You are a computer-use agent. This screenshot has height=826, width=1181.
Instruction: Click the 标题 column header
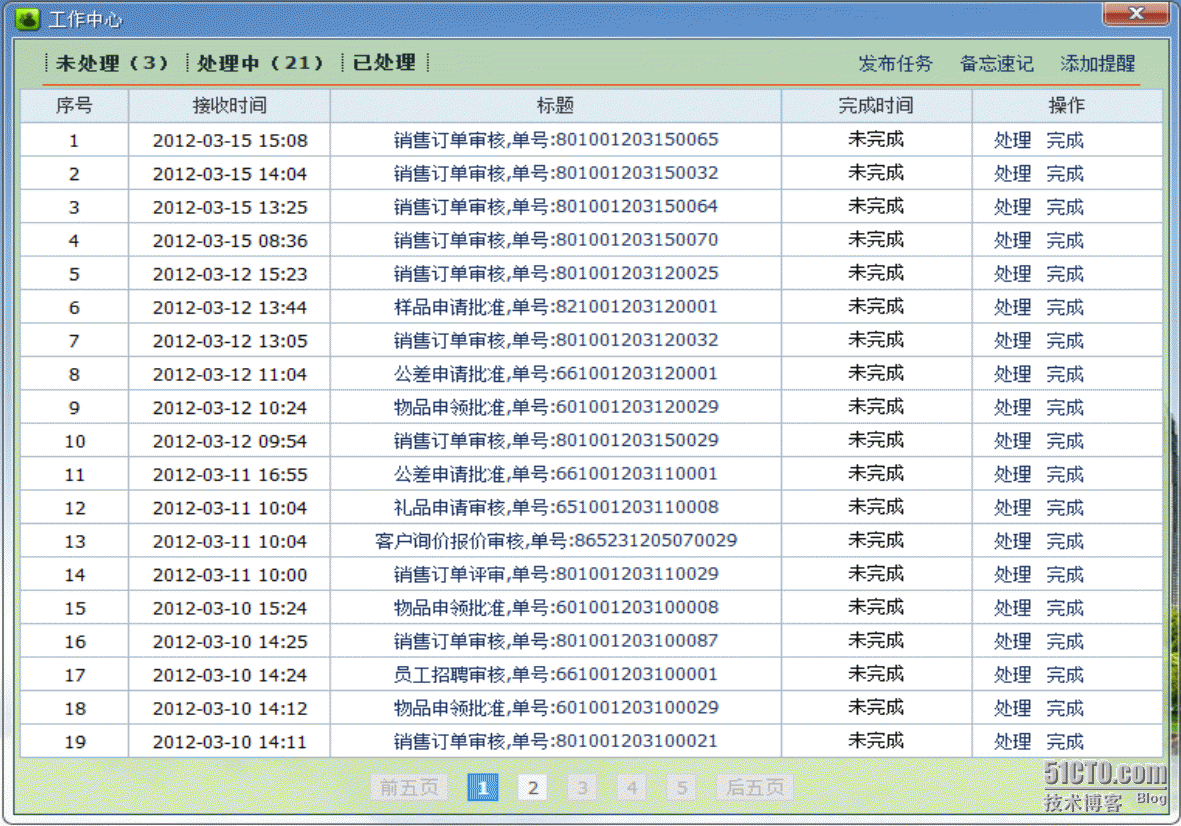click(556, 105)
